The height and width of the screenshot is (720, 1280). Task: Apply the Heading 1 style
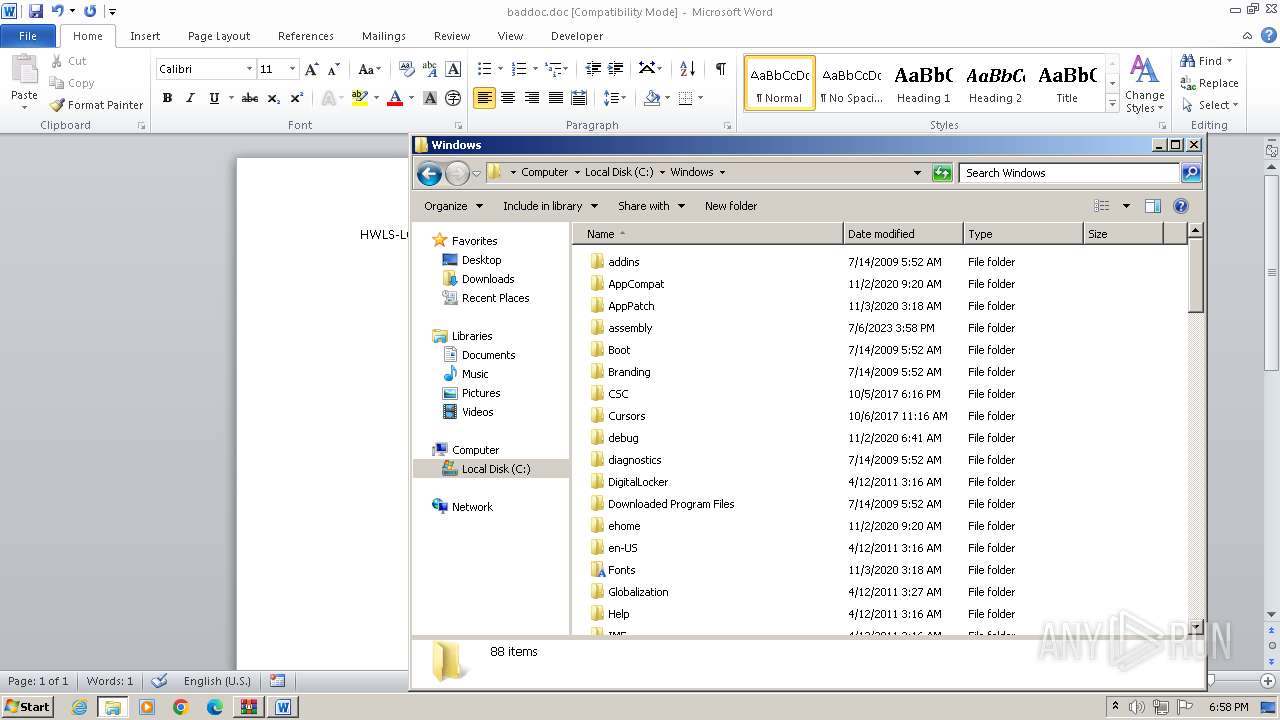[924, 84]
